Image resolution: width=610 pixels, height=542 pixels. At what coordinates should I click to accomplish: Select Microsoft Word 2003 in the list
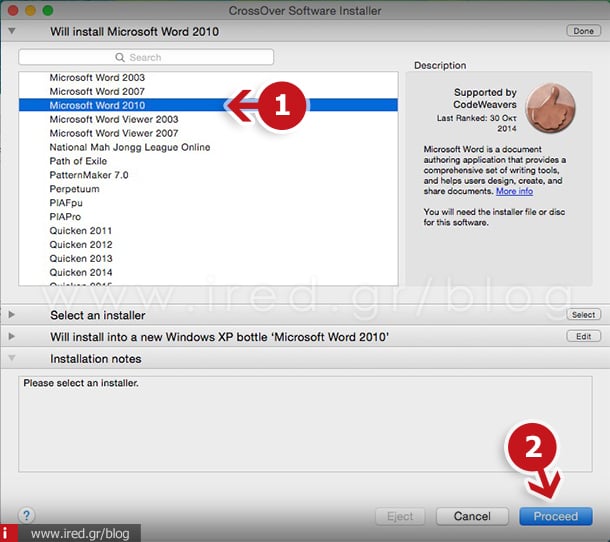point(97,77)
